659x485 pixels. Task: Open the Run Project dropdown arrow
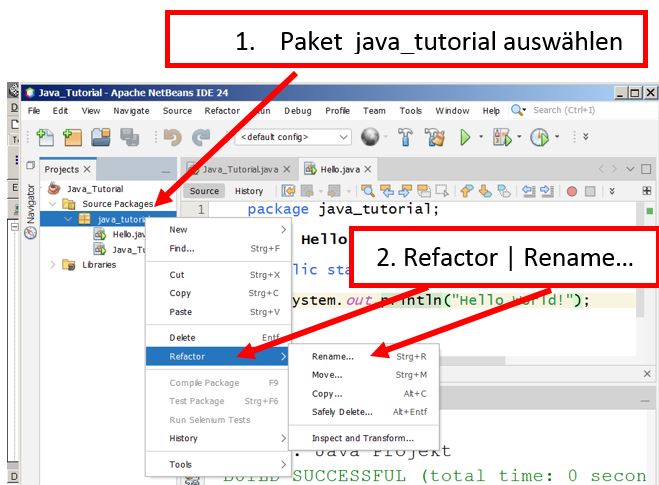(x=481, y=137)
